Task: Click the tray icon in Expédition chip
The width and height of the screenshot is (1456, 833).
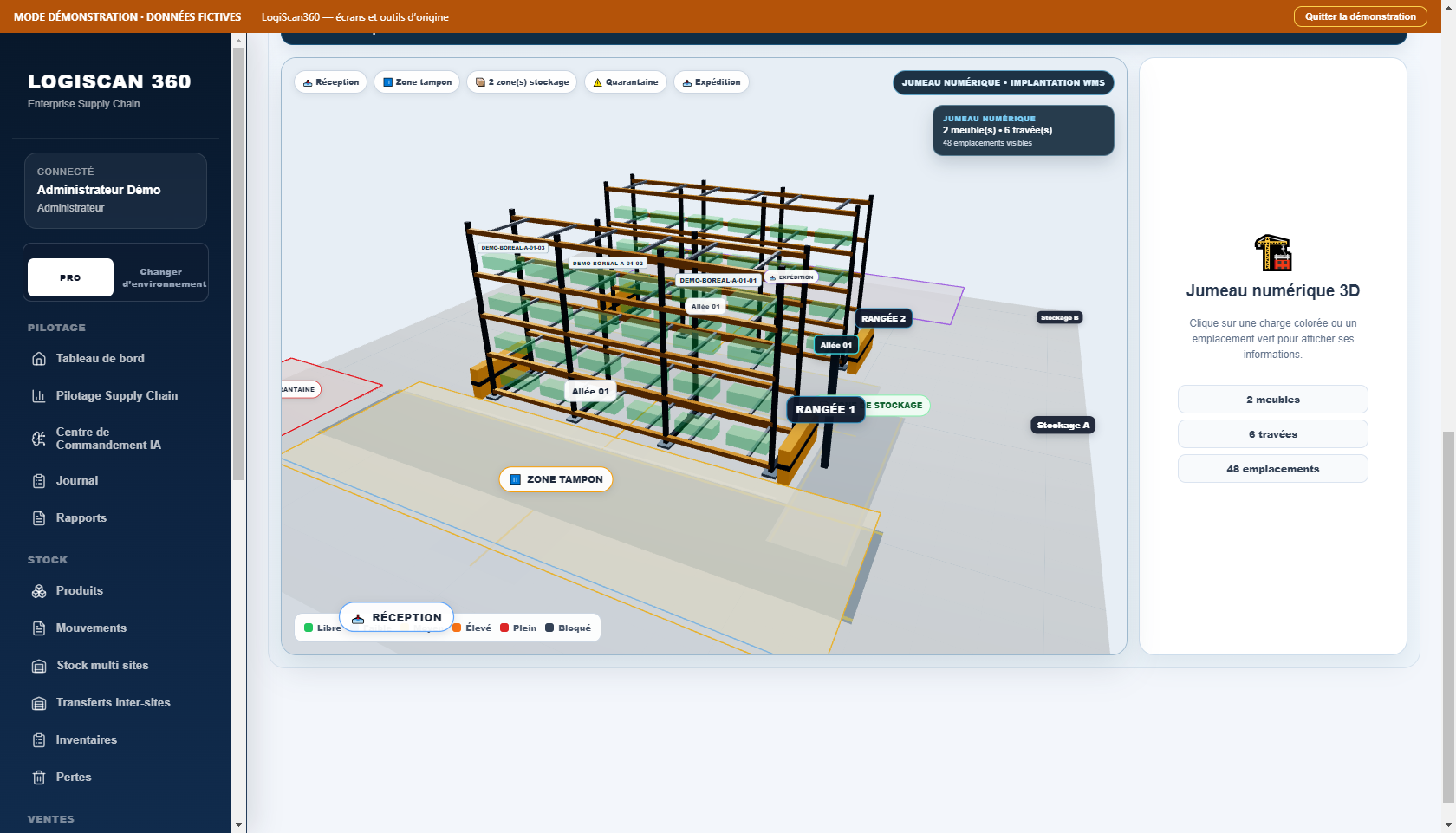Action: pos(687,83)
